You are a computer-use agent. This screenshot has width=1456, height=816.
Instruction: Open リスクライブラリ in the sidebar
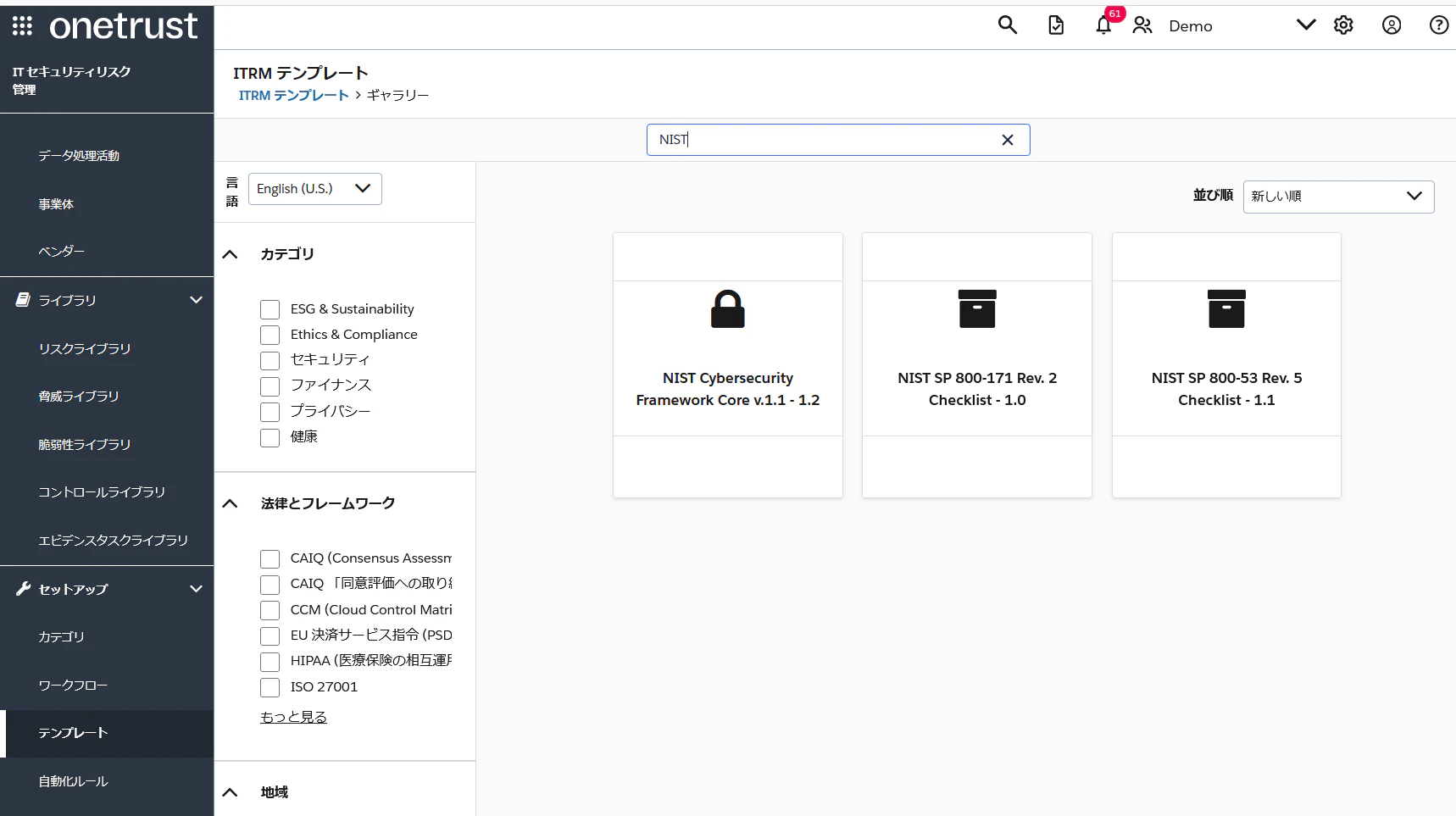84,349
